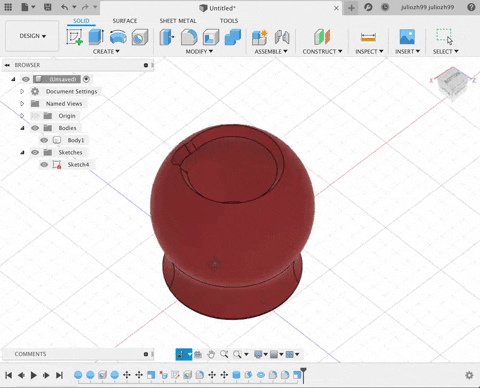Select the Press Pull tool

167,37
